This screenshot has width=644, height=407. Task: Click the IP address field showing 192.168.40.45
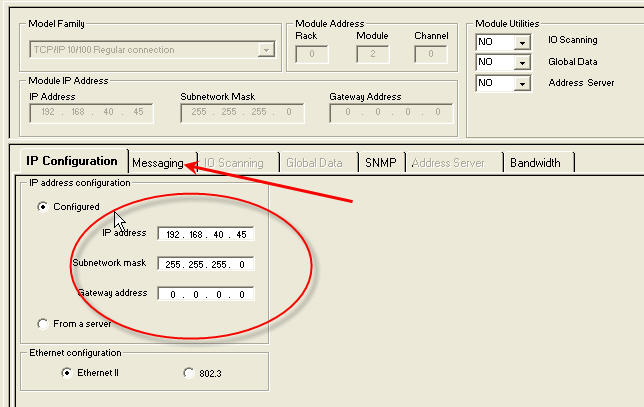(x=206, y=234)
